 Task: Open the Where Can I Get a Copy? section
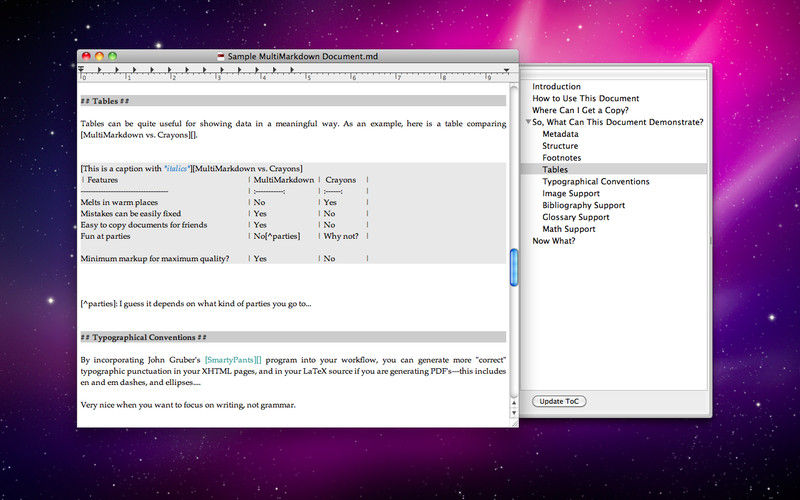[x=580, y=110]
